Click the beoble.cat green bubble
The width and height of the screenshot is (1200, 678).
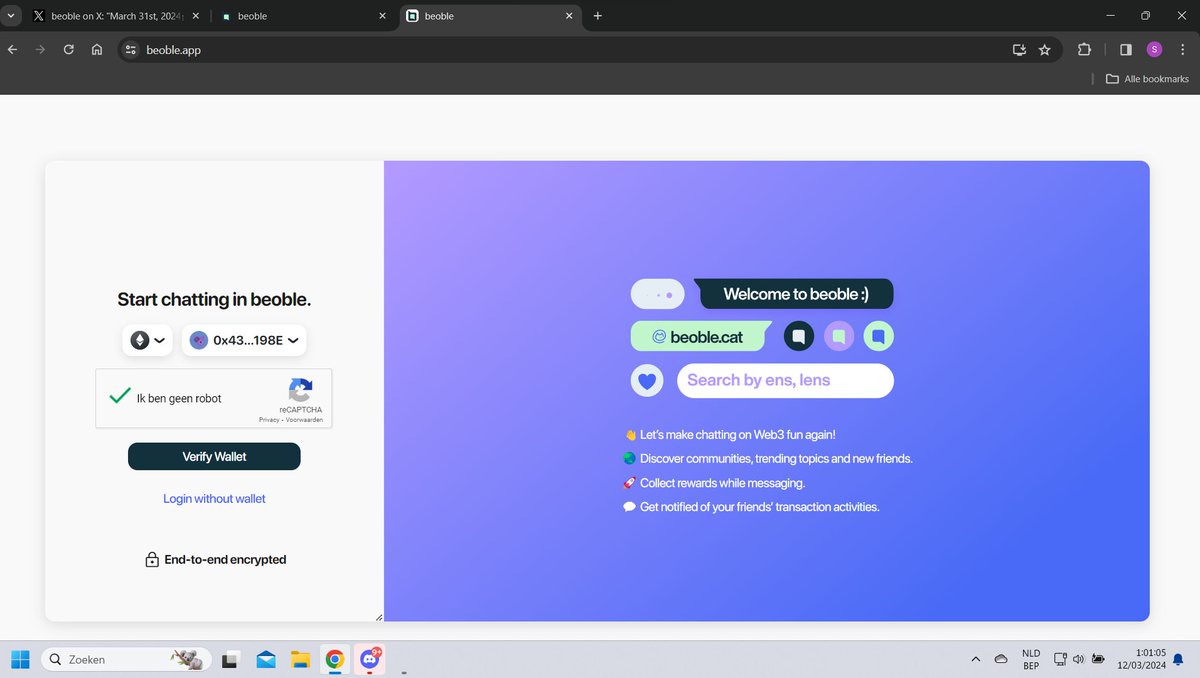pyautogui.click(x=702, y=337)
